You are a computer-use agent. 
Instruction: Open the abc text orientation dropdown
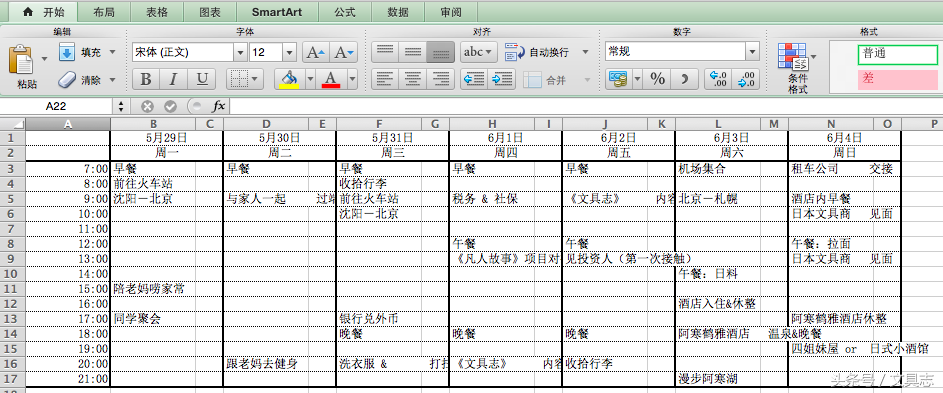(479, 52)
